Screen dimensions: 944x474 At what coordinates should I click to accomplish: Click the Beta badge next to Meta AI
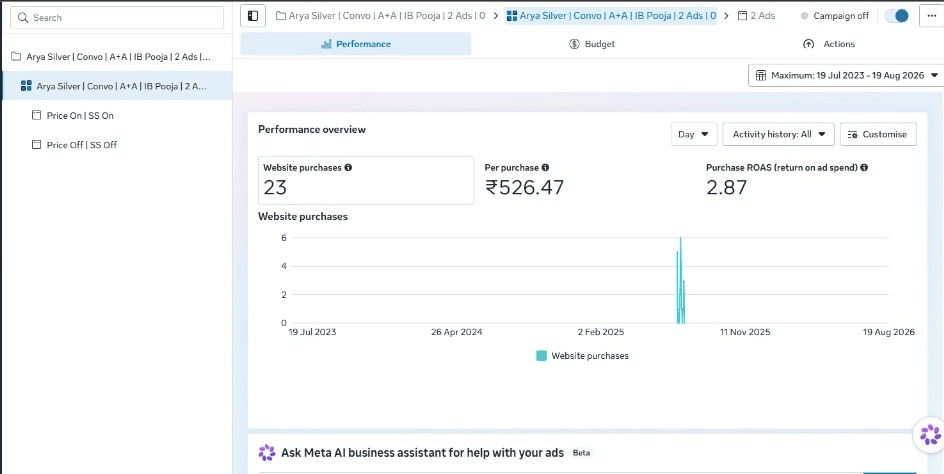[x=581, y=452]
